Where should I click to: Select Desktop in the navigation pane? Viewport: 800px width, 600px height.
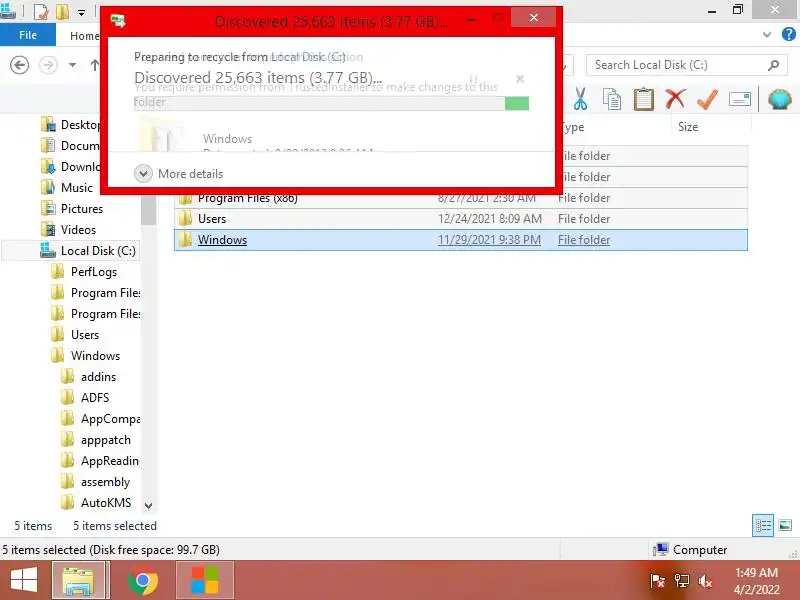point(70,124)
